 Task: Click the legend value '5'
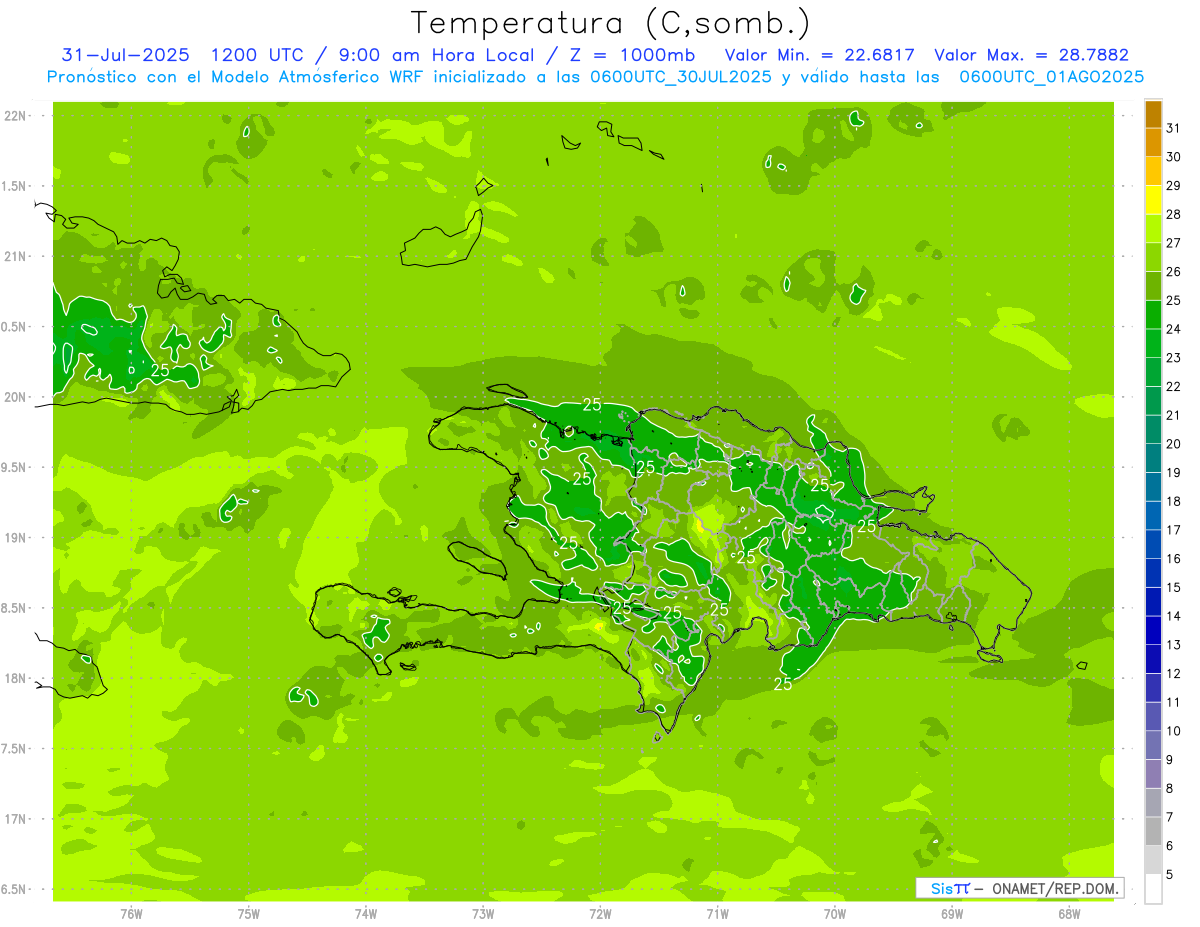pos(1169,874)
